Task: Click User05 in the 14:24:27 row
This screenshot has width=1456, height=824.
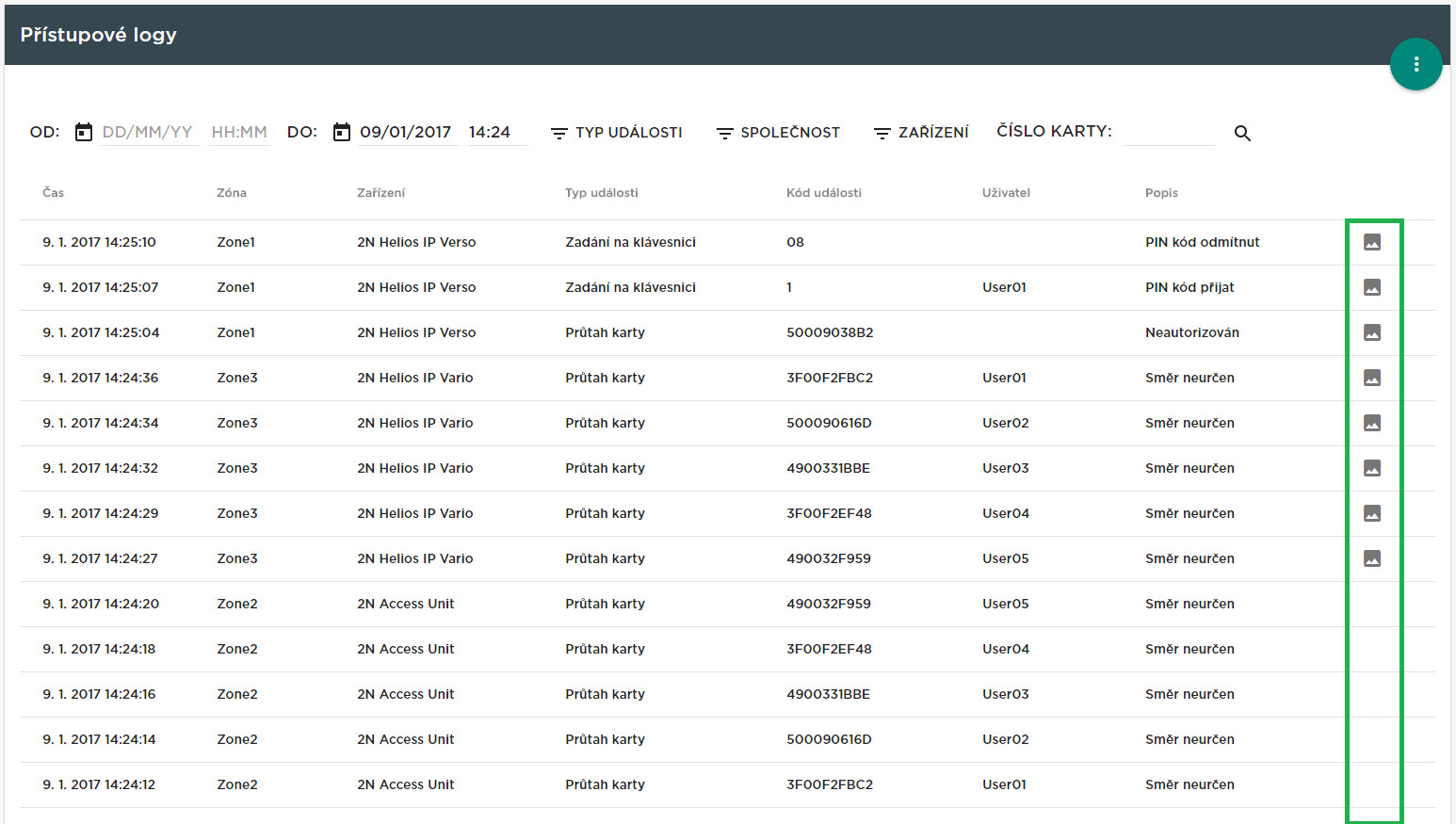Action: pyautogui.click(x=1006, y=558)
